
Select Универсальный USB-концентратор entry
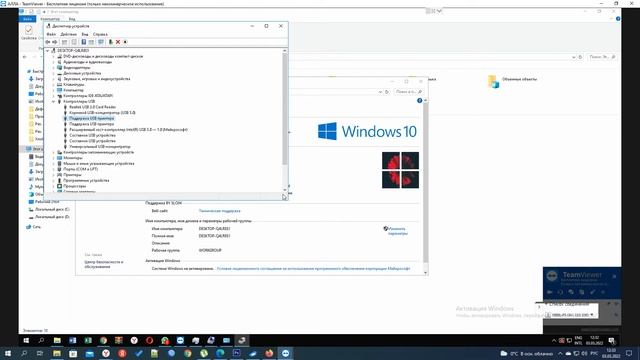click(x=100, y=147)
